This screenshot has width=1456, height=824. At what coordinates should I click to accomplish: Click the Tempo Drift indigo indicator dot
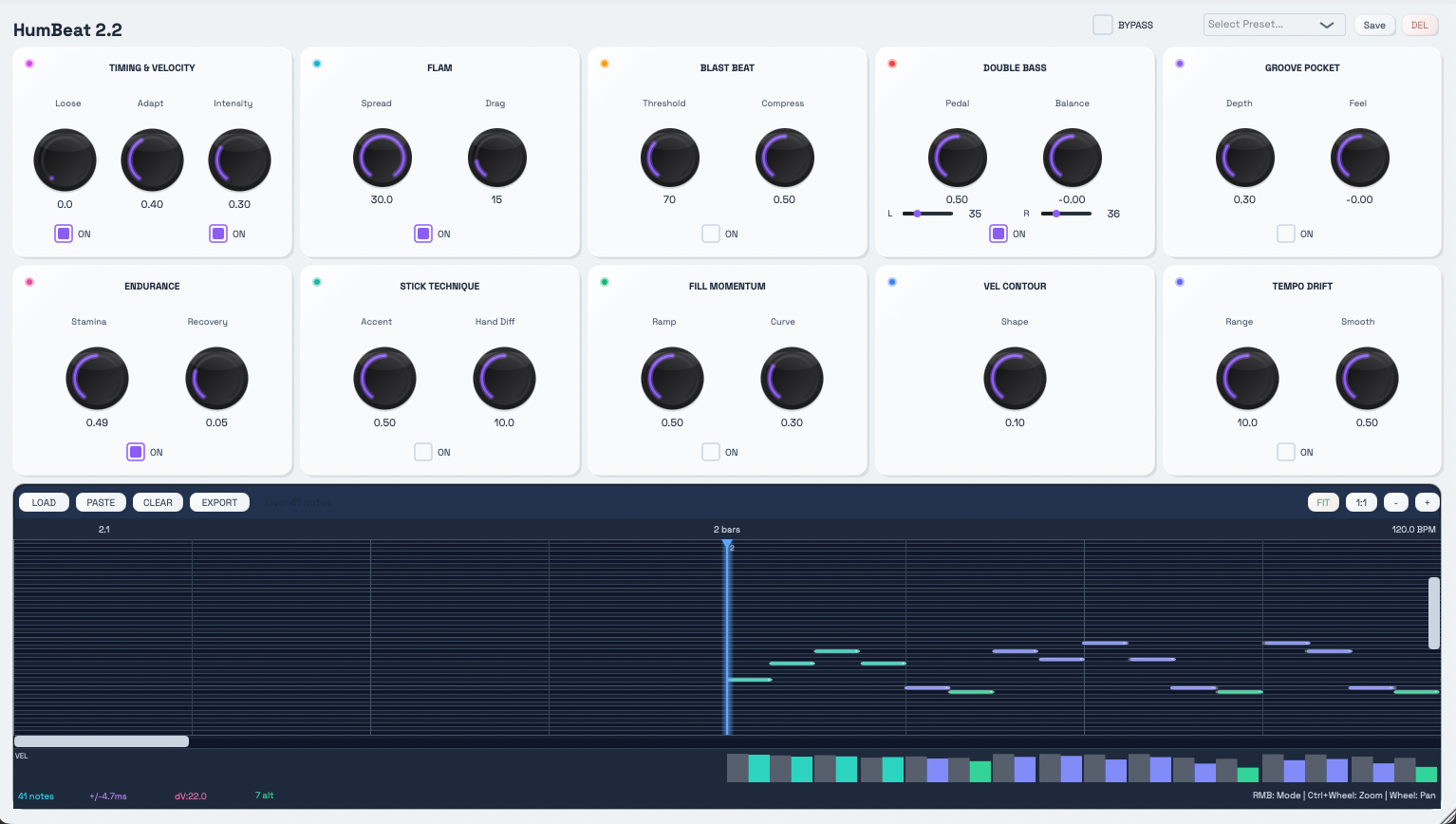click(1180, 282)
